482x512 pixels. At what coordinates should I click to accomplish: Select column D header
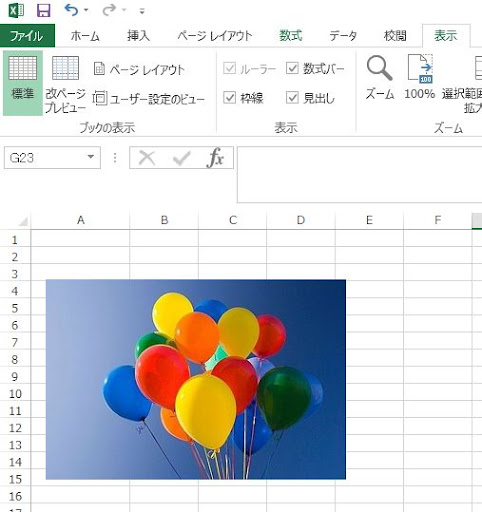pos(301,220)
